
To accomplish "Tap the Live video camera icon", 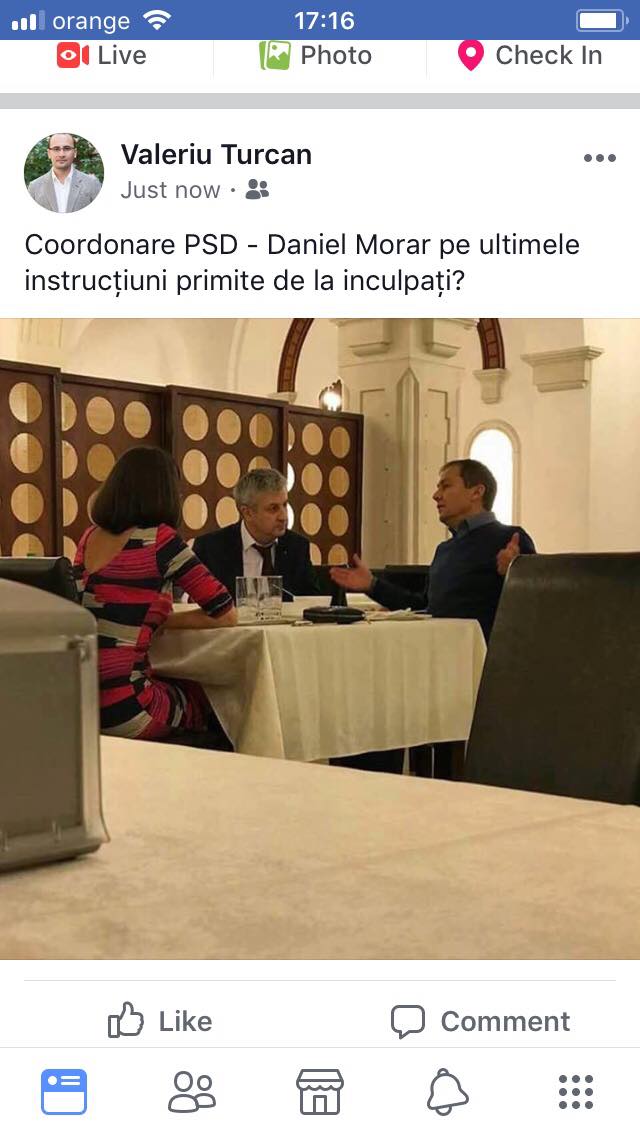I will point(72,56).
